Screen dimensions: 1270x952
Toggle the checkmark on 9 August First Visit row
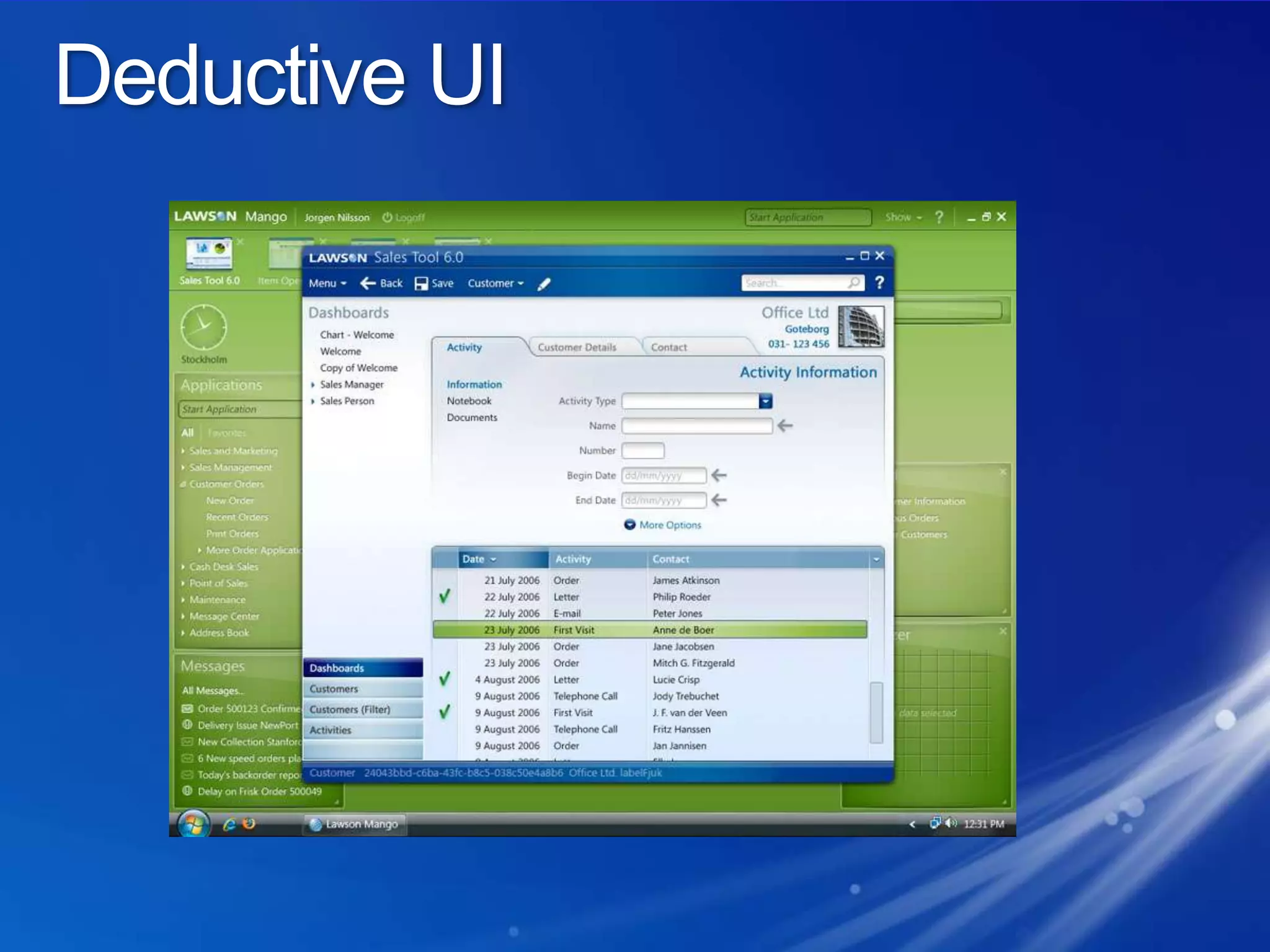(445, 712)
